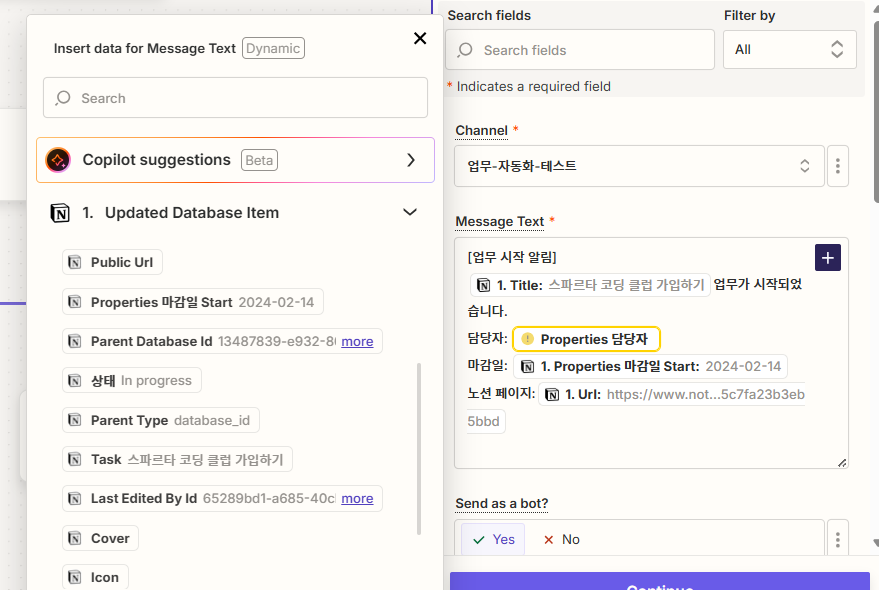Open the Channel dropdown 업무-자동화-테스트
The width and height of the screenshot is (879, 590).
(x=639, y=166)
